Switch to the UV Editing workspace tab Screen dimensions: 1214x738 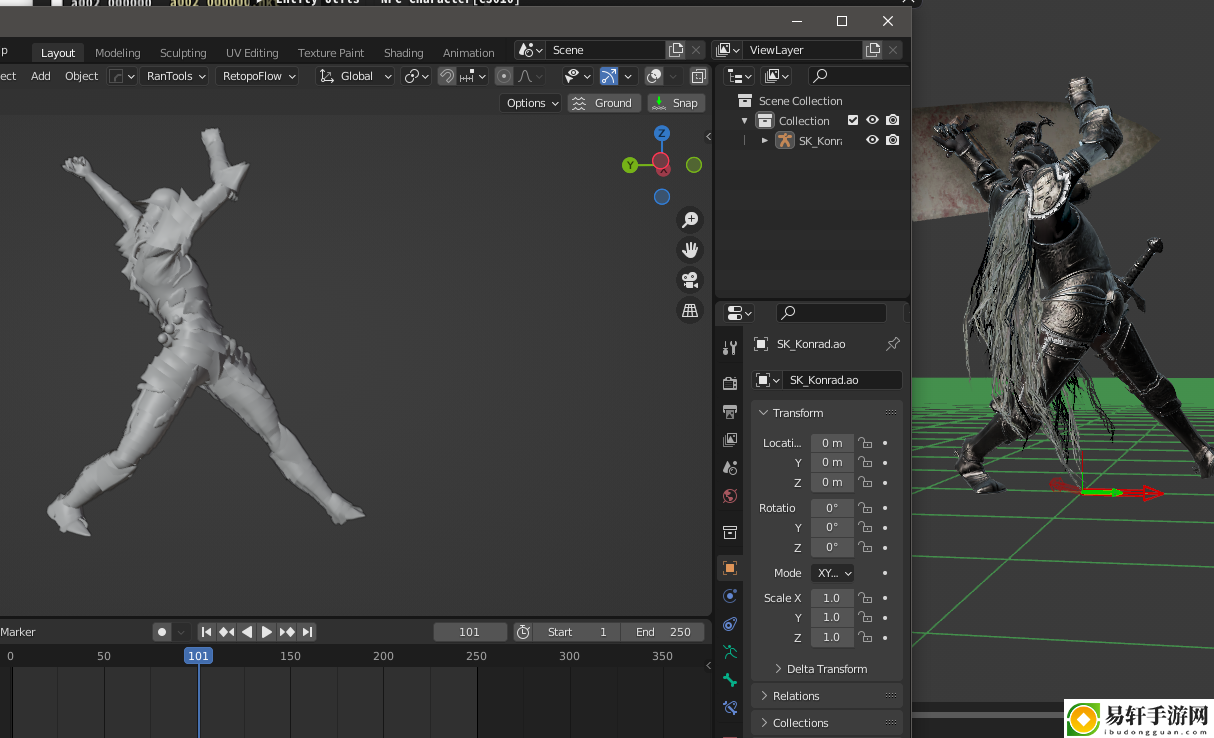[x=252, y=53]
